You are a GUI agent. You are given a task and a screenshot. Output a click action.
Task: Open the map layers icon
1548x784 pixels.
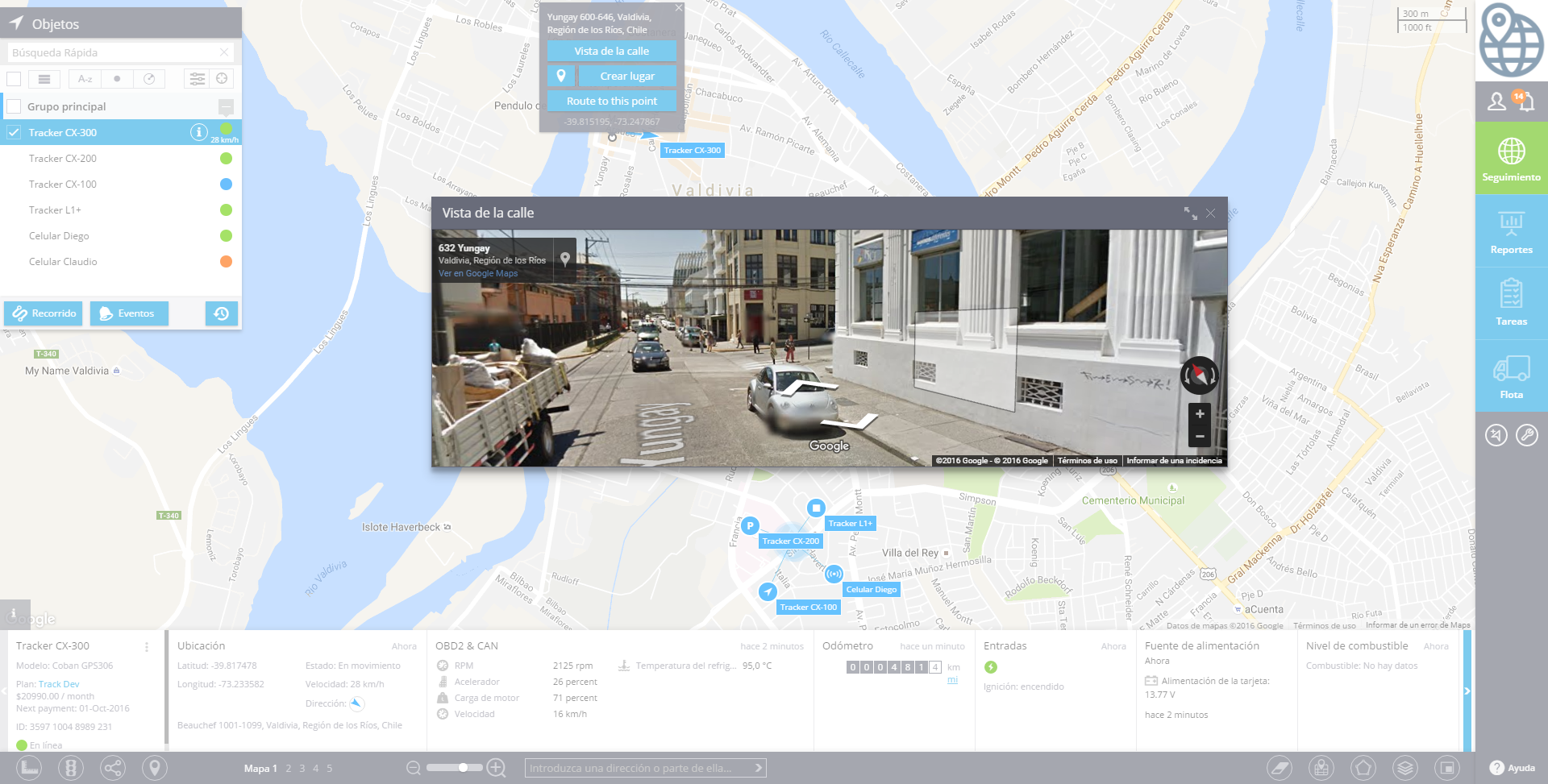tap(1405, 768)
